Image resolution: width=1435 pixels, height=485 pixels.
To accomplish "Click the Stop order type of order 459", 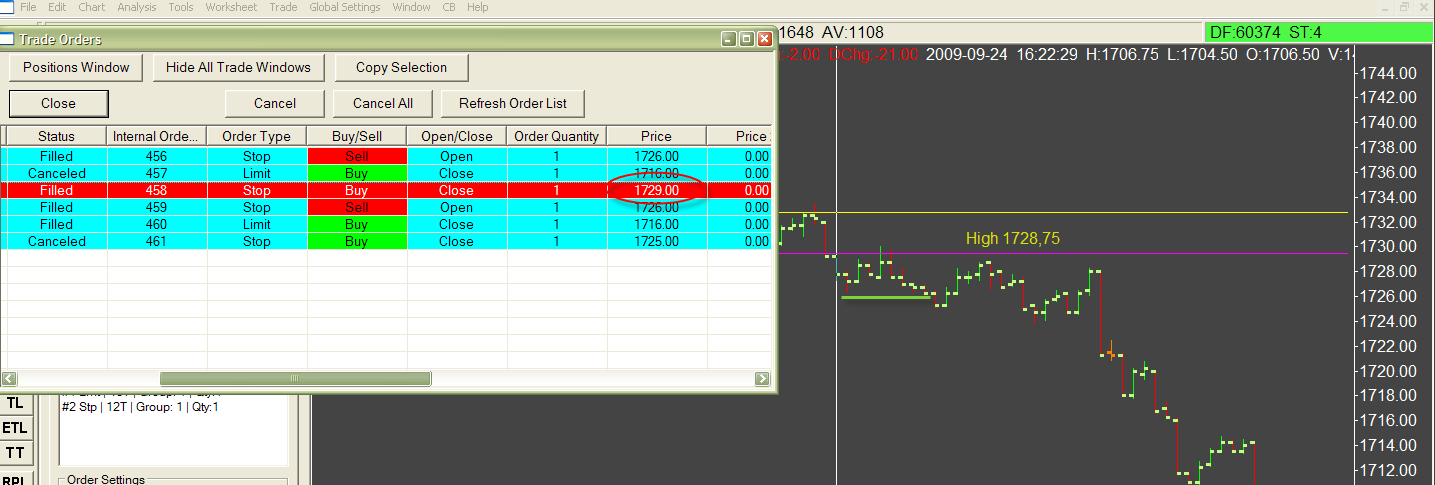I will [256, 207].
